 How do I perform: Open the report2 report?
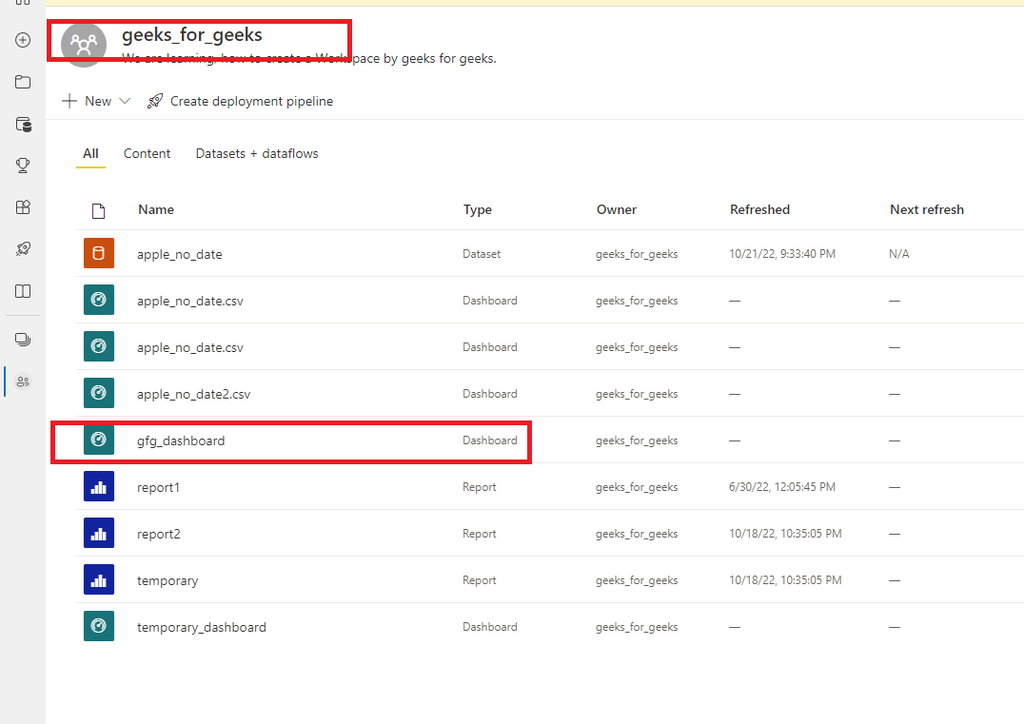point(159,534)
